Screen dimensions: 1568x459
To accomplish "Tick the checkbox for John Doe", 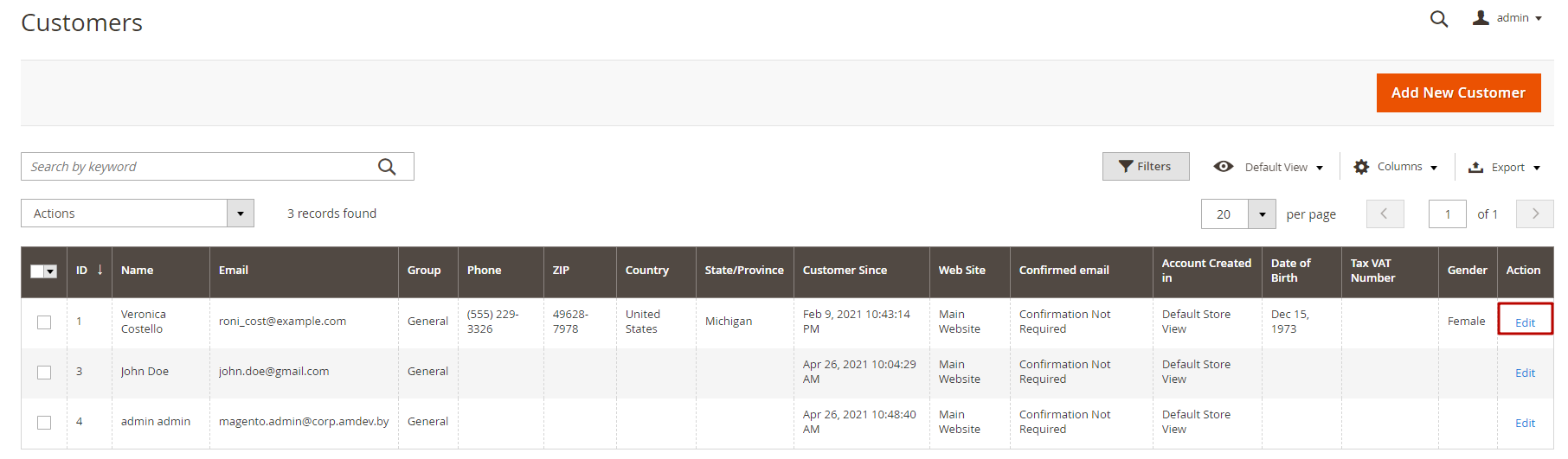I will (44, 373).
